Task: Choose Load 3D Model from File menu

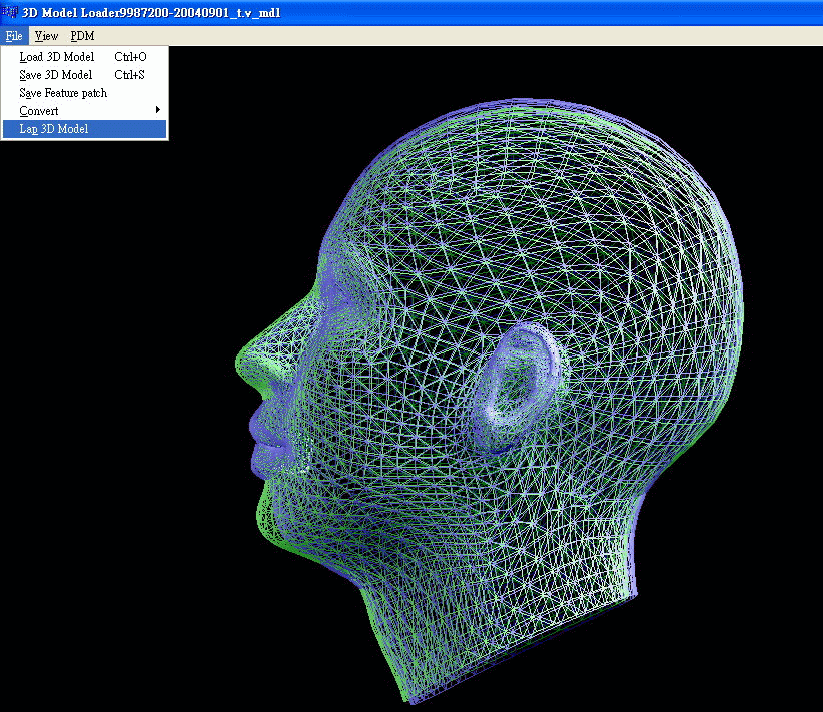Action: click(x=57, y=57)
